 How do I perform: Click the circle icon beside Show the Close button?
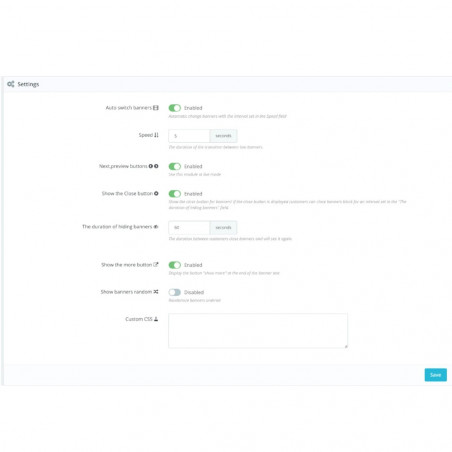pos(156,193)
